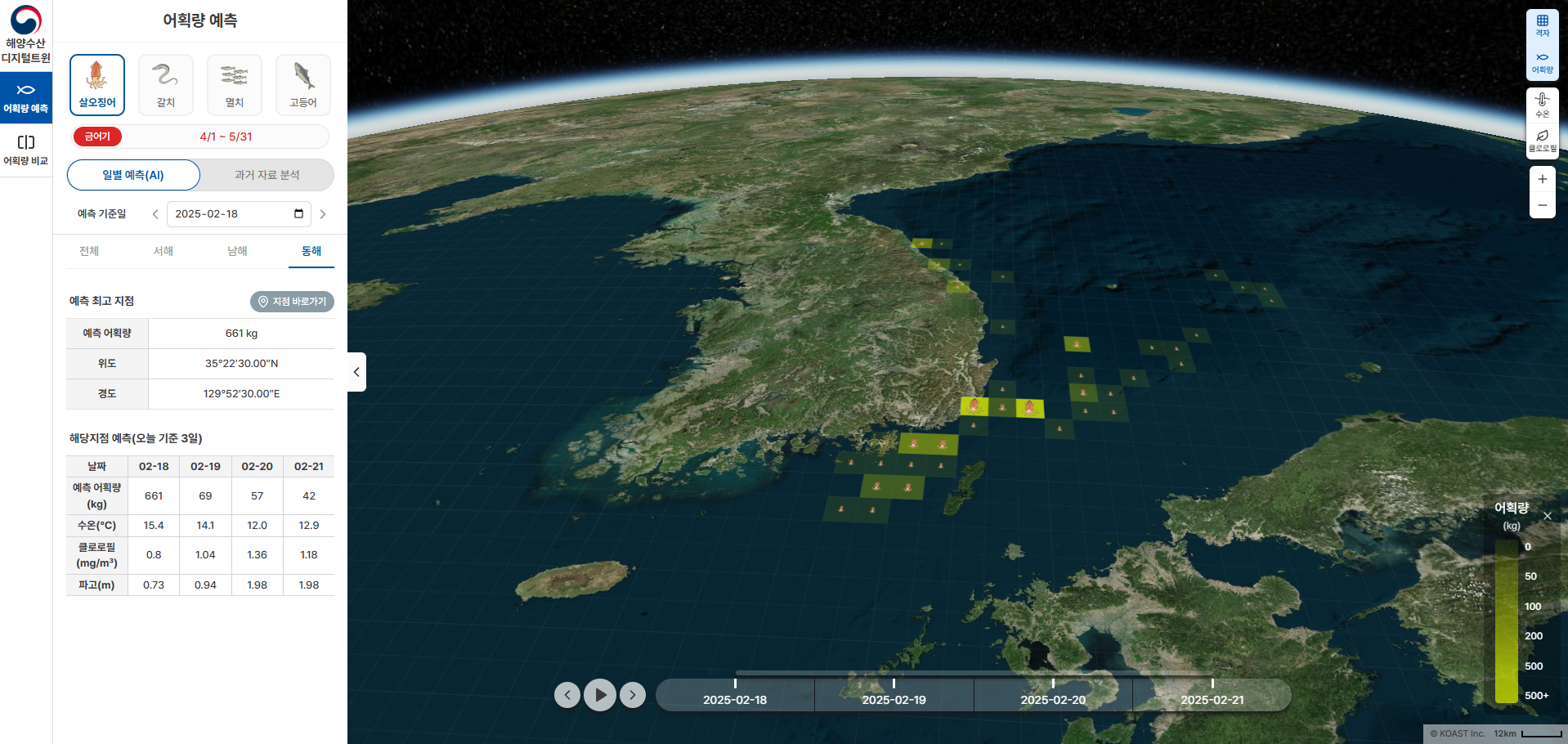The height and width of the screenshot is (744, 1568).
Task: Switch to the 서해 region tab
Action: [164, 251]
